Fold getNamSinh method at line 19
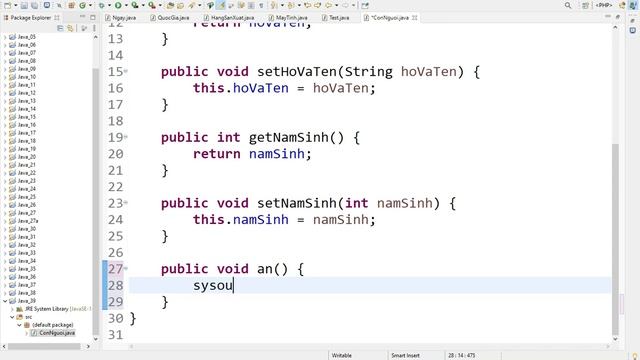This screenshot has height=360, width=640. (126, 137)
